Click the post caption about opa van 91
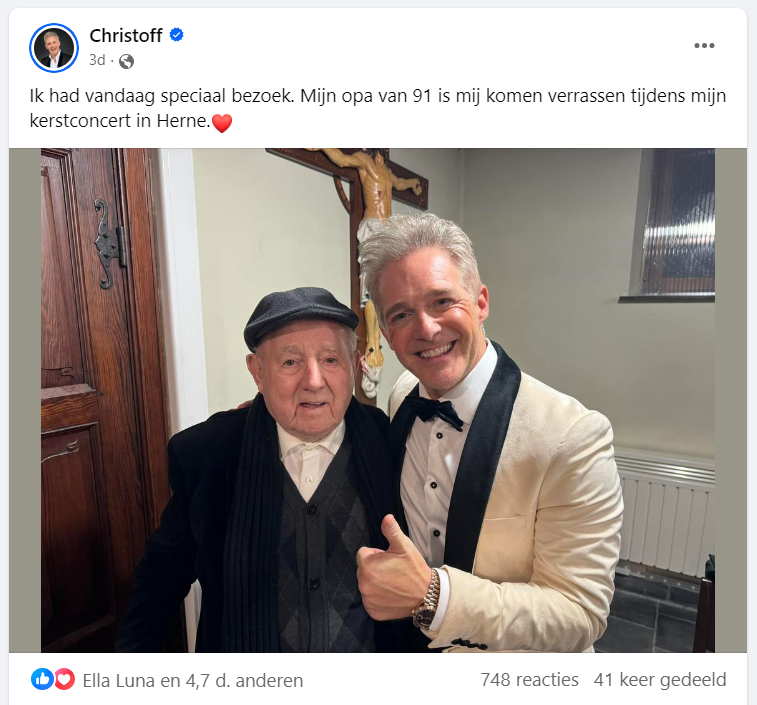Viewport: 757px width, 705px height. click(378, 108)
